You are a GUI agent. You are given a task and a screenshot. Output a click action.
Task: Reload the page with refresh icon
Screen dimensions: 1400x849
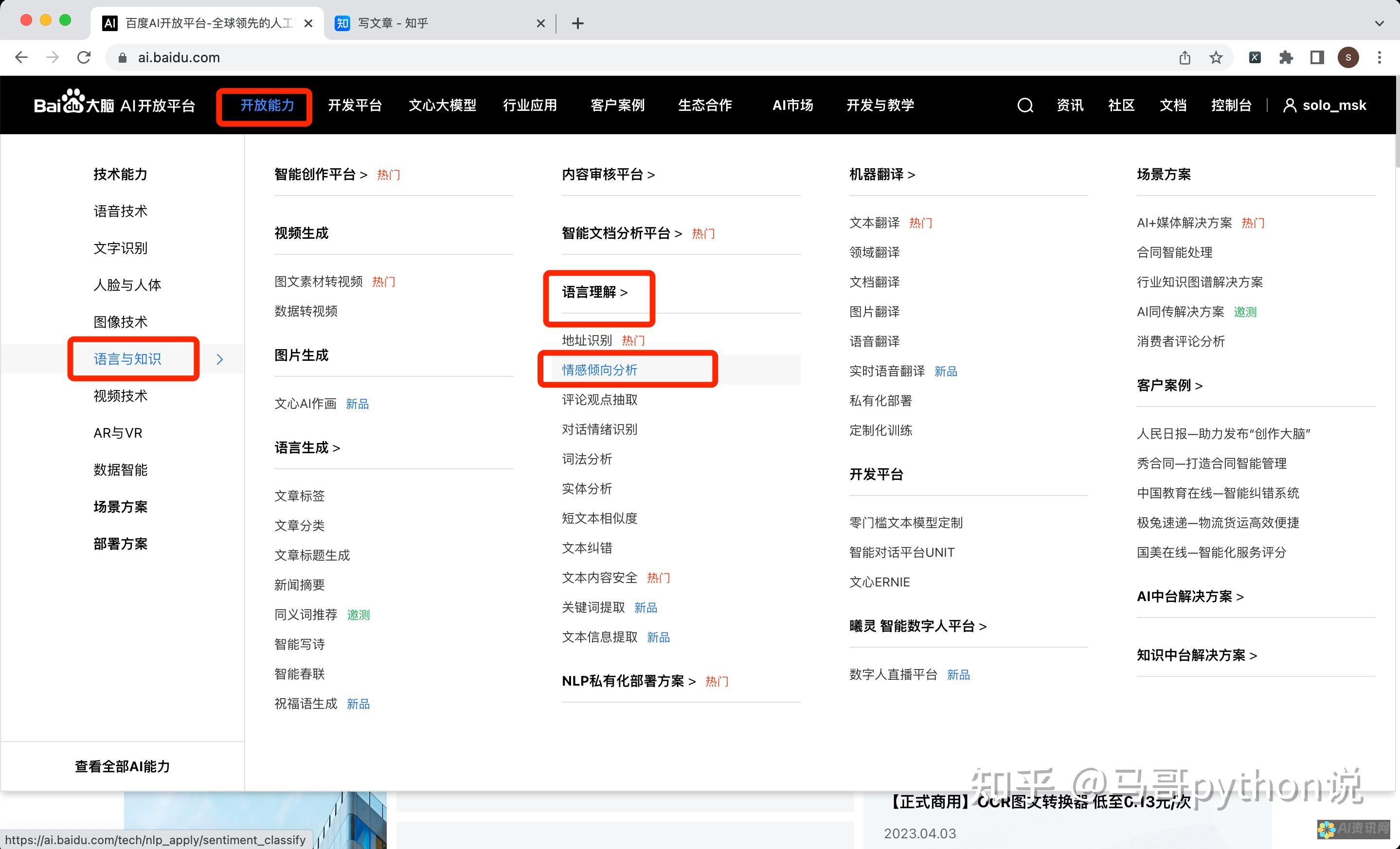click(x=84, y=57)
